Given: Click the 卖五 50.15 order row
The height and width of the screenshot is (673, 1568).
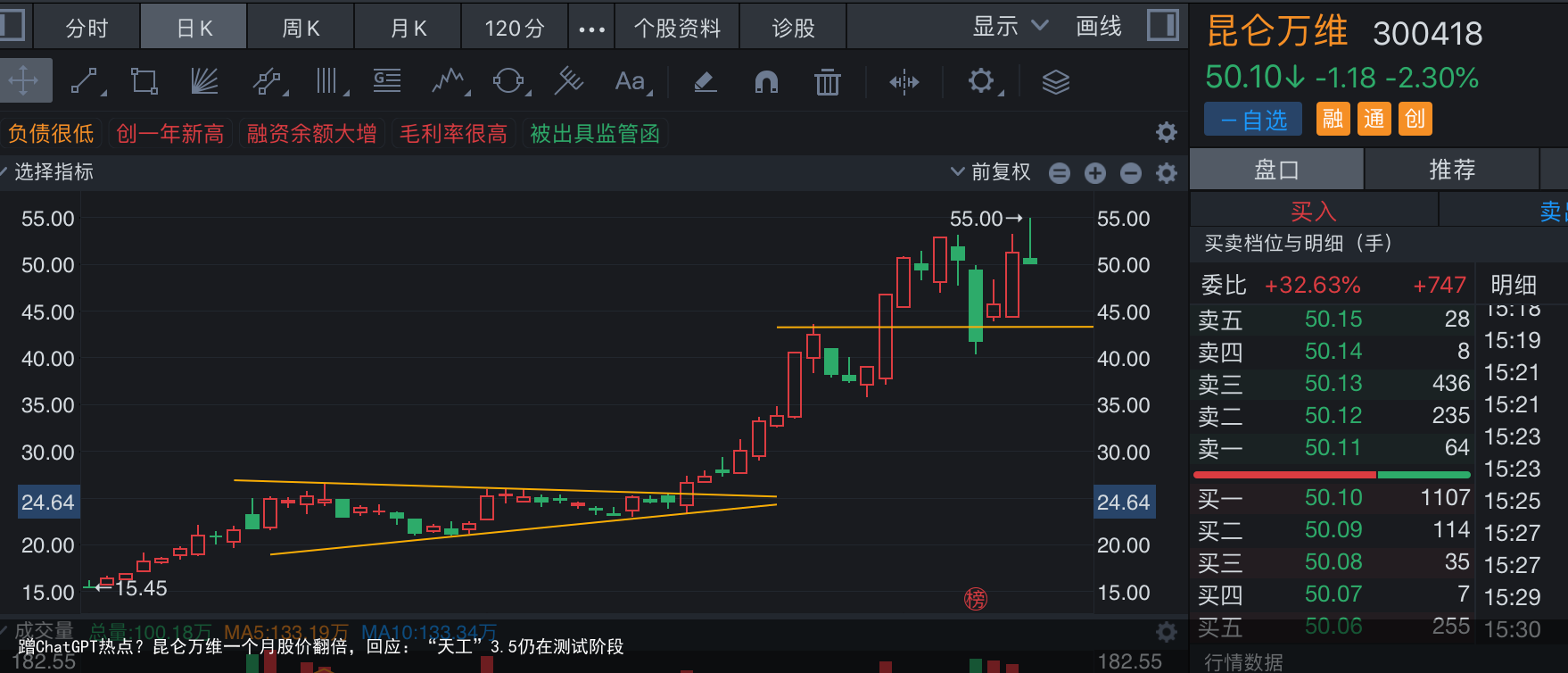Looking at the screenshot, I should point(1333,319).
